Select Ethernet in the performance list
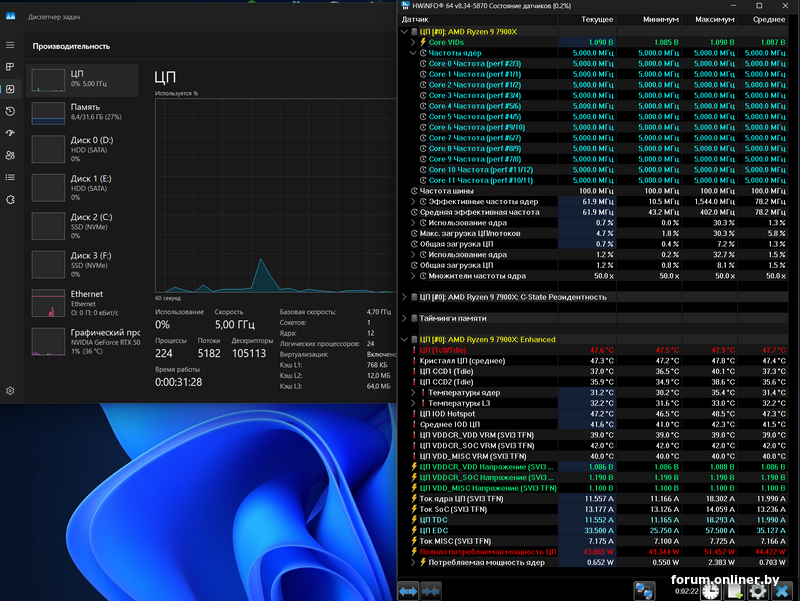 84,298
